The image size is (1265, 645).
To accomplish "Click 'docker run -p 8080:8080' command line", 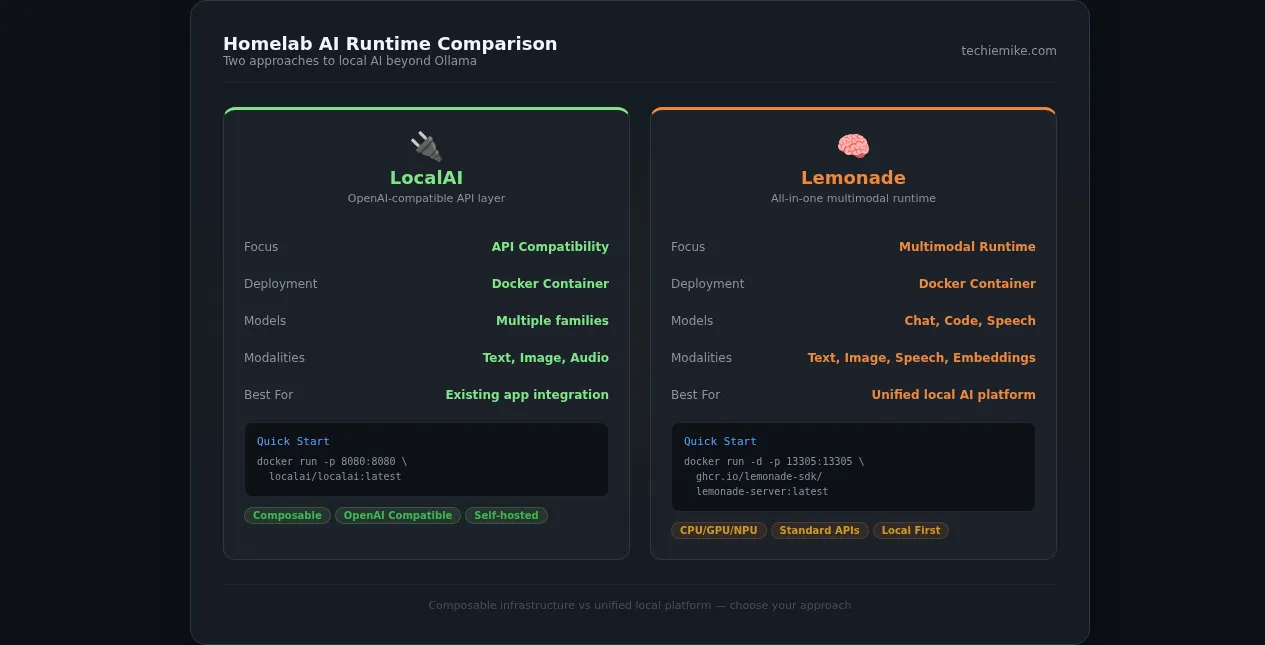I will point(332,462).
